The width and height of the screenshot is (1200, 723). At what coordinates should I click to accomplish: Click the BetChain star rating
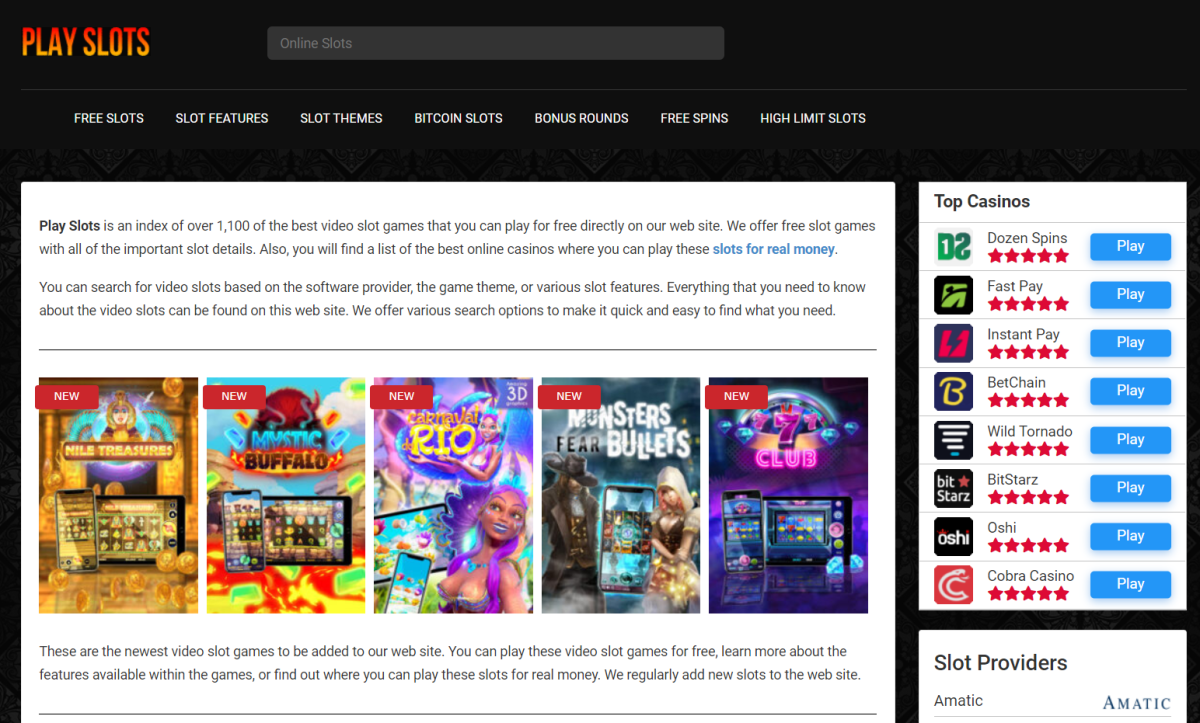pos(1028,400)
